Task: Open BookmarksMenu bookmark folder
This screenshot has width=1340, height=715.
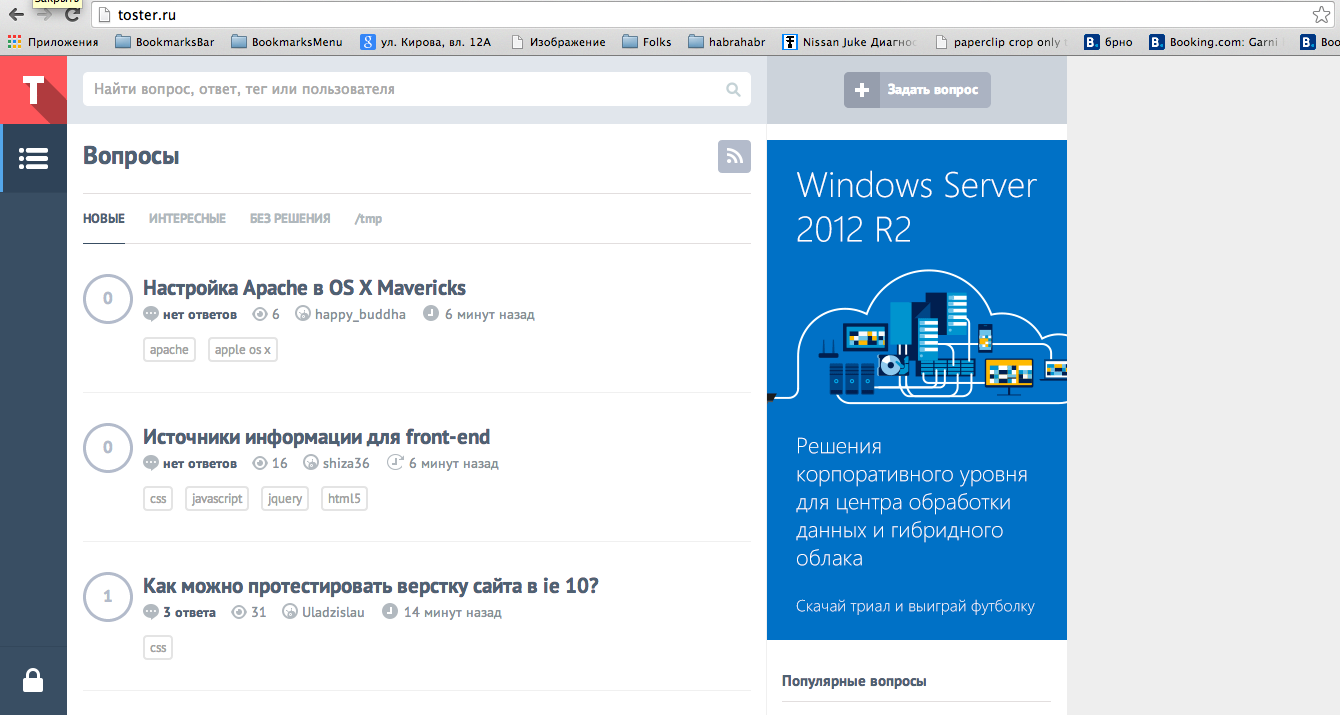Action: (x=287, y=42)
